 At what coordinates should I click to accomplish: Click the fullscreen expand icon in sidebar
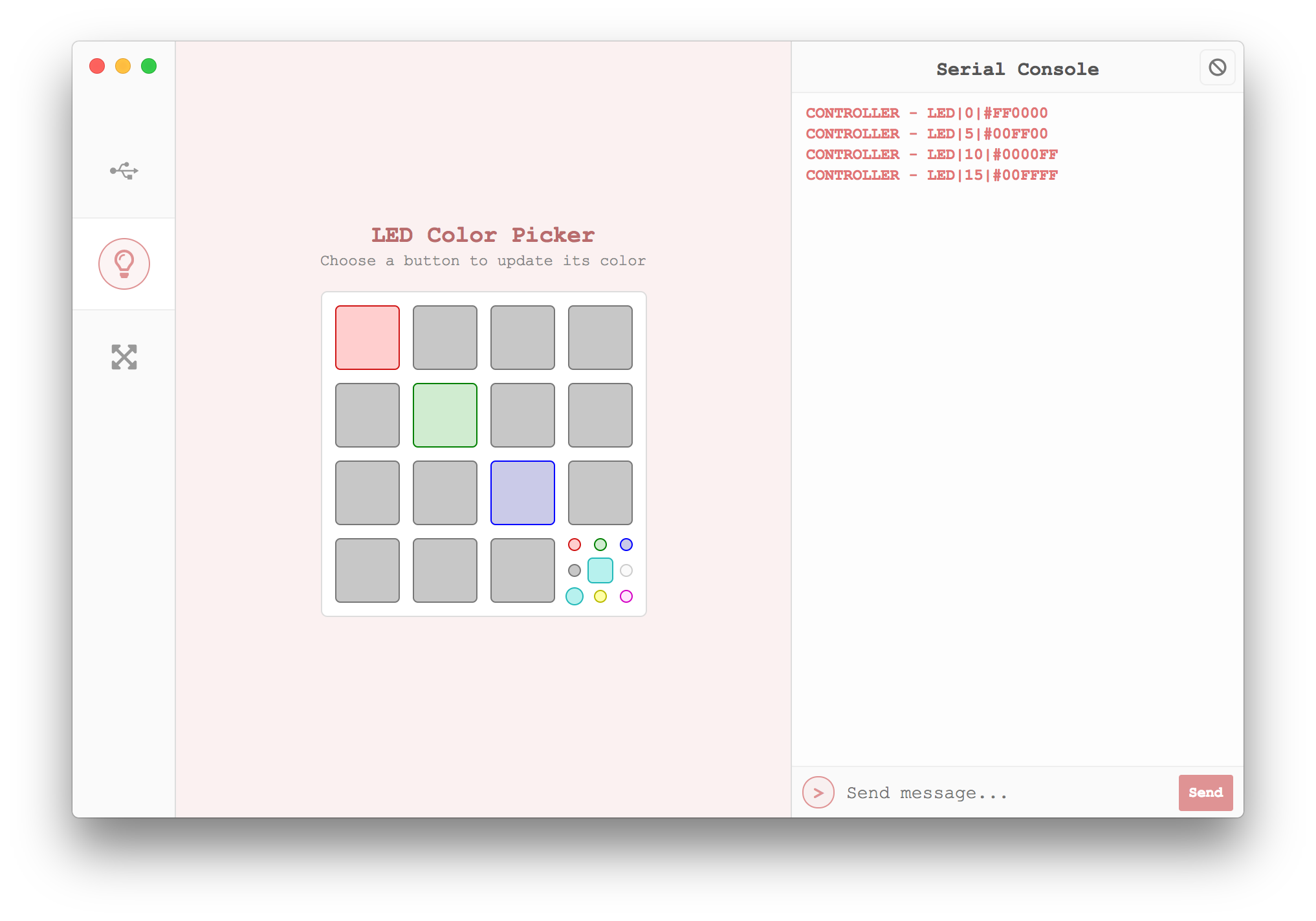tap(124, 357)
